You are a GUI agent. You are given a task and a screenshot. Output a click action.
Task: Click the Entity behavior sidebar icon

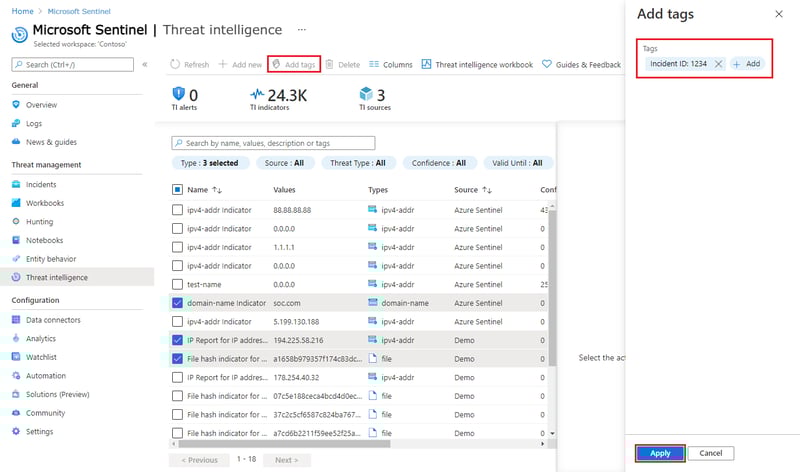(x=16, y=259)
